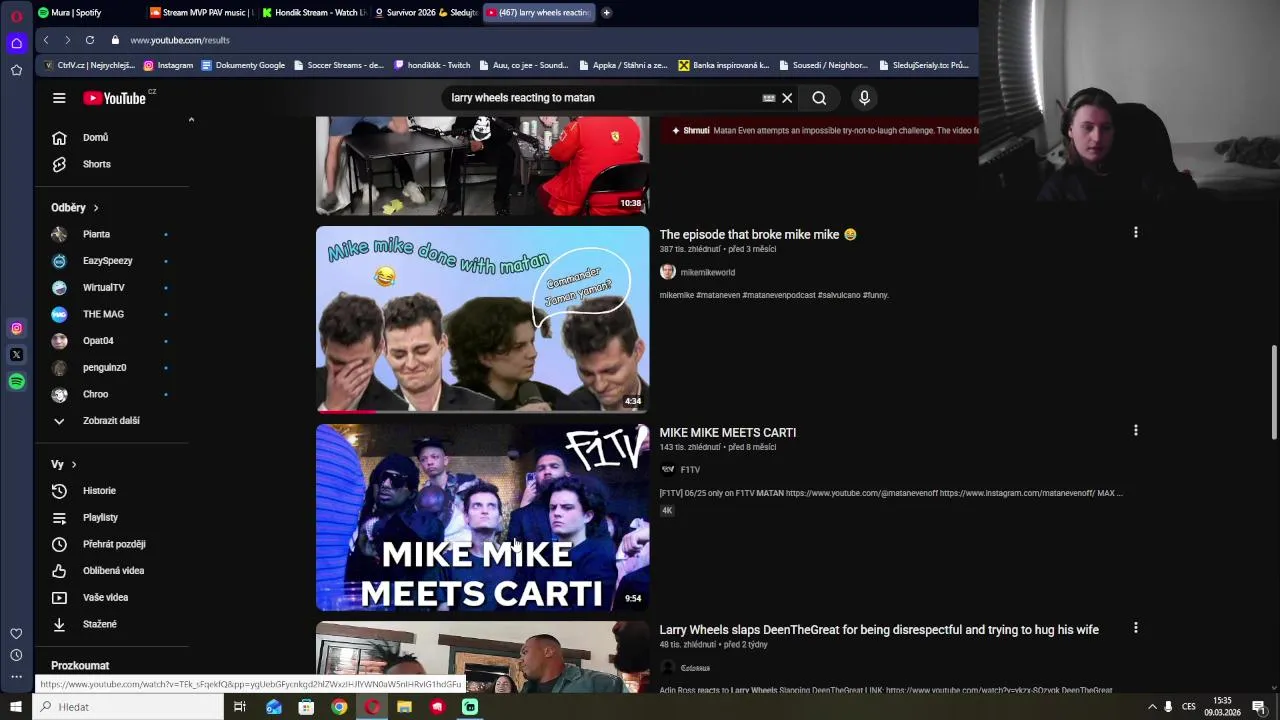Open X (Twitter) icon in Opera sidebar

pos(16,354)
